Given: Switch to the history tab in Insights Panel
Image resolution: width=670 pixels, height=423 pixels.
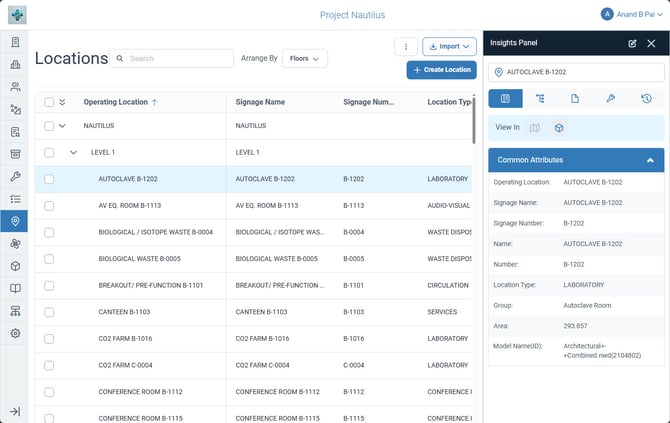Looking at the screenshot, I should click(x=646, y=99).
